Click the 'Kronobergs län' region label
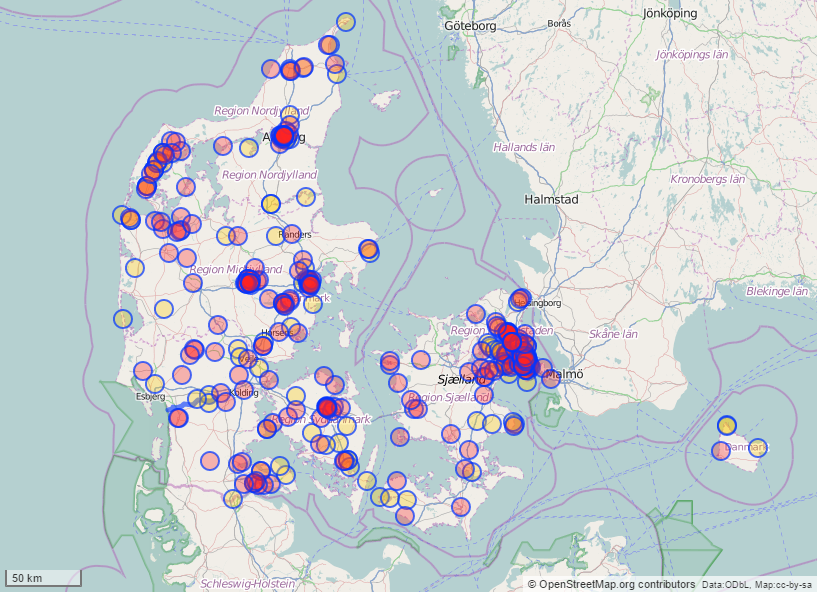Screen dimensions: 817x592 pos(708,179)
